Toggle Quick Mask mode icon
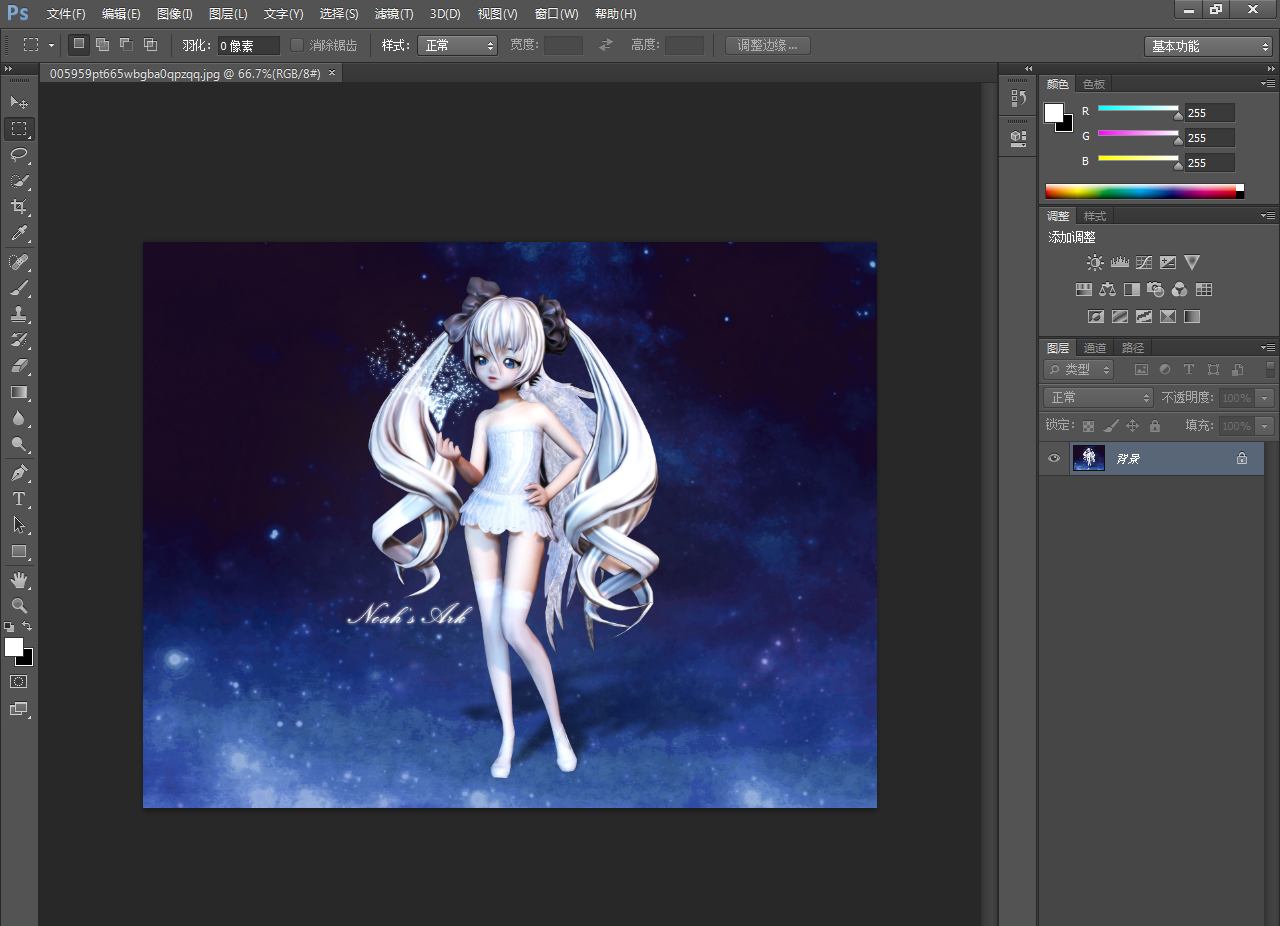The height and width of the screenshot is (926, 1280). (19, 682)
